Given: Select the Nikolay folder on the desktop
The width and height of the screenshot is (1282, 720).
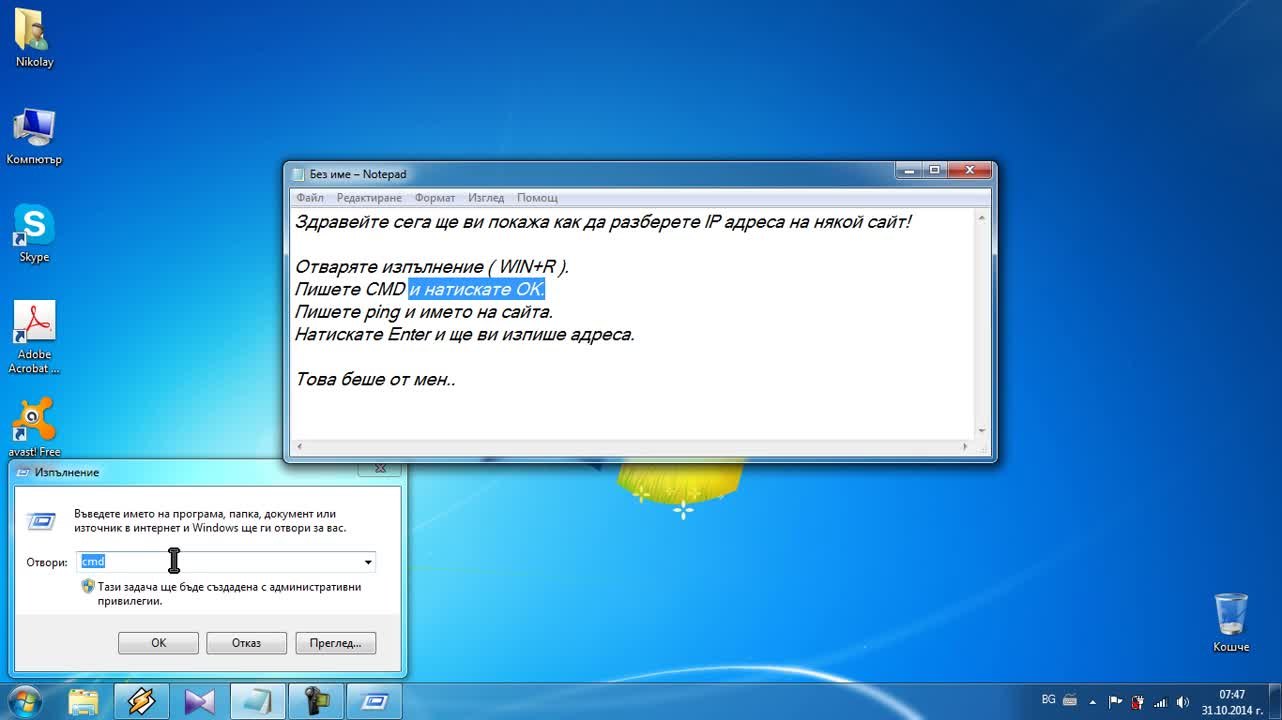Looking at the screenshot, I should click(x=34, y=32).
